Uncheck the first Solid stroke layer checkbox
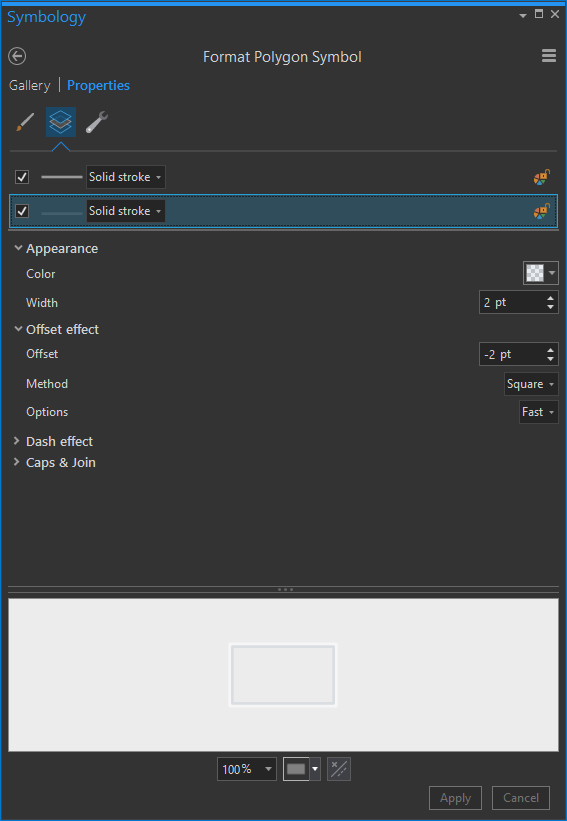 pos(22,177)
